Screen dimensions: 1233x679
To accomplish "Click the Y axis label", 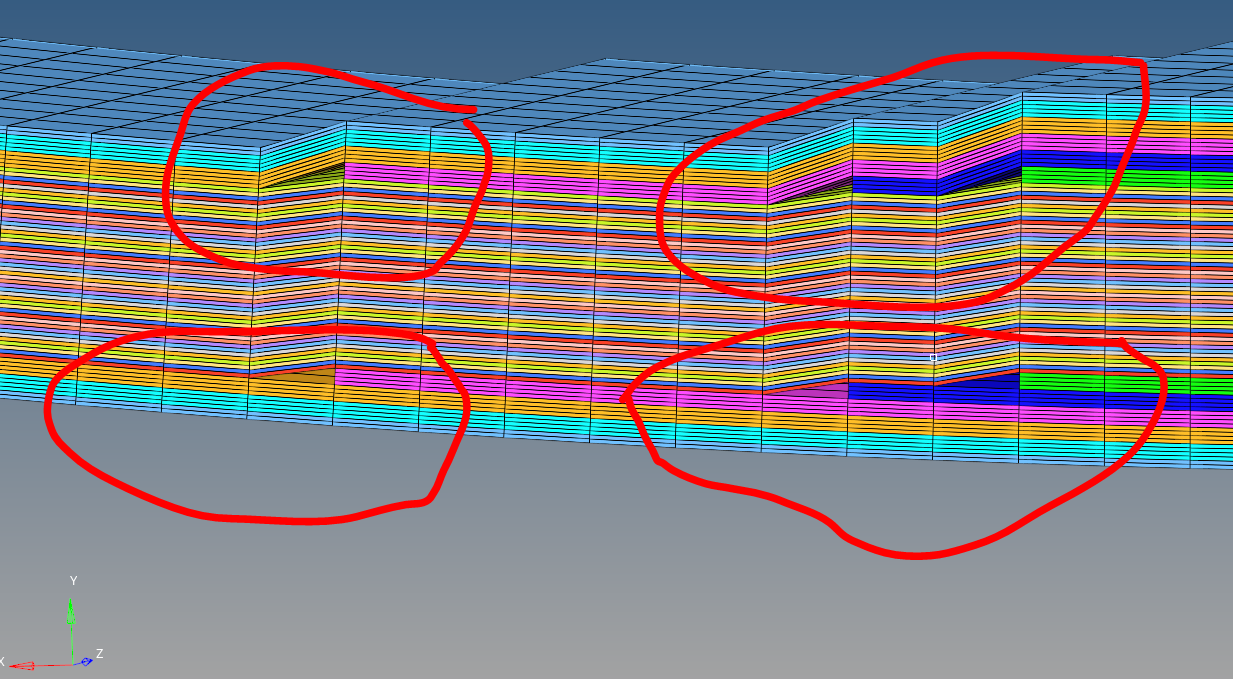I will [x=73, y=579].
